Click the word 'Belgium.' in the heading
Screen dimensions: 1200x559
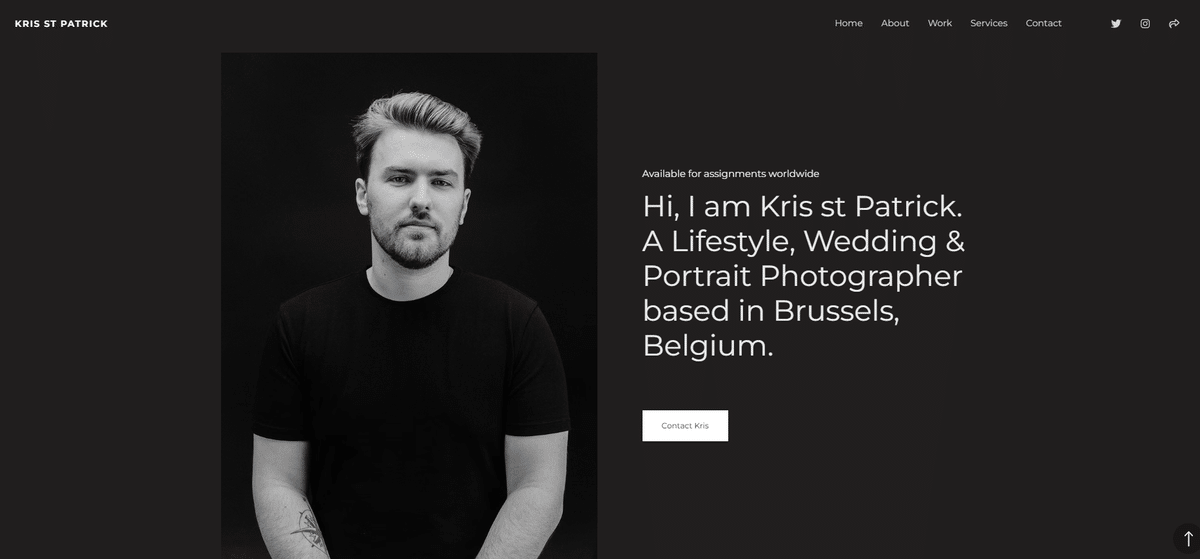708,346
